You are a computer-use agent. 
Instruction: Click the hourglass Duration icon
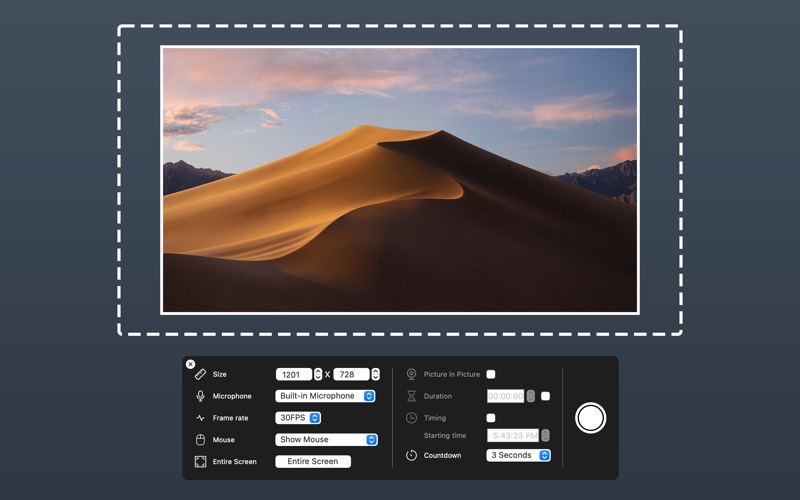[411, 396]
